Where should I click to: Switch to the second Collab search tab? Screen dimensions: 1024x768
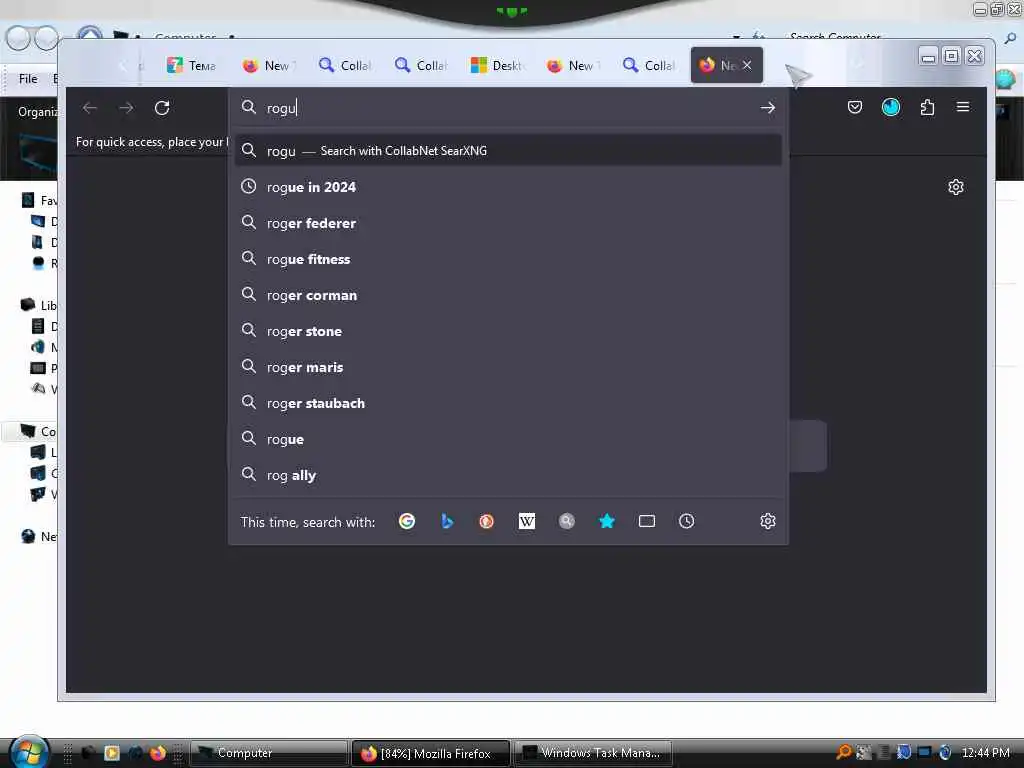[x=420, y=65]
